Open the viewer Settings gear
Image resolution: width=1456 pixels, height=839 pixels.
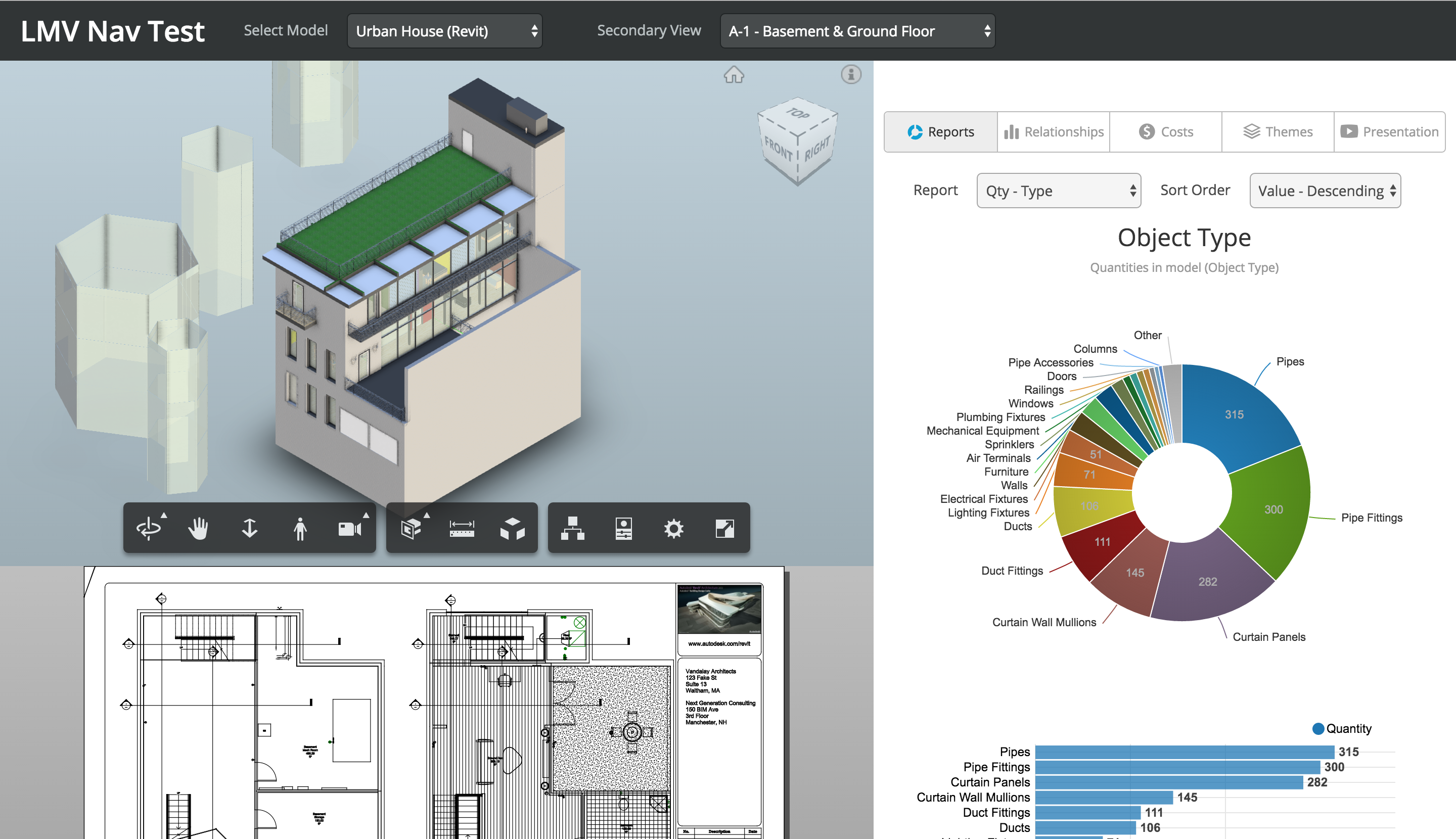673,528
